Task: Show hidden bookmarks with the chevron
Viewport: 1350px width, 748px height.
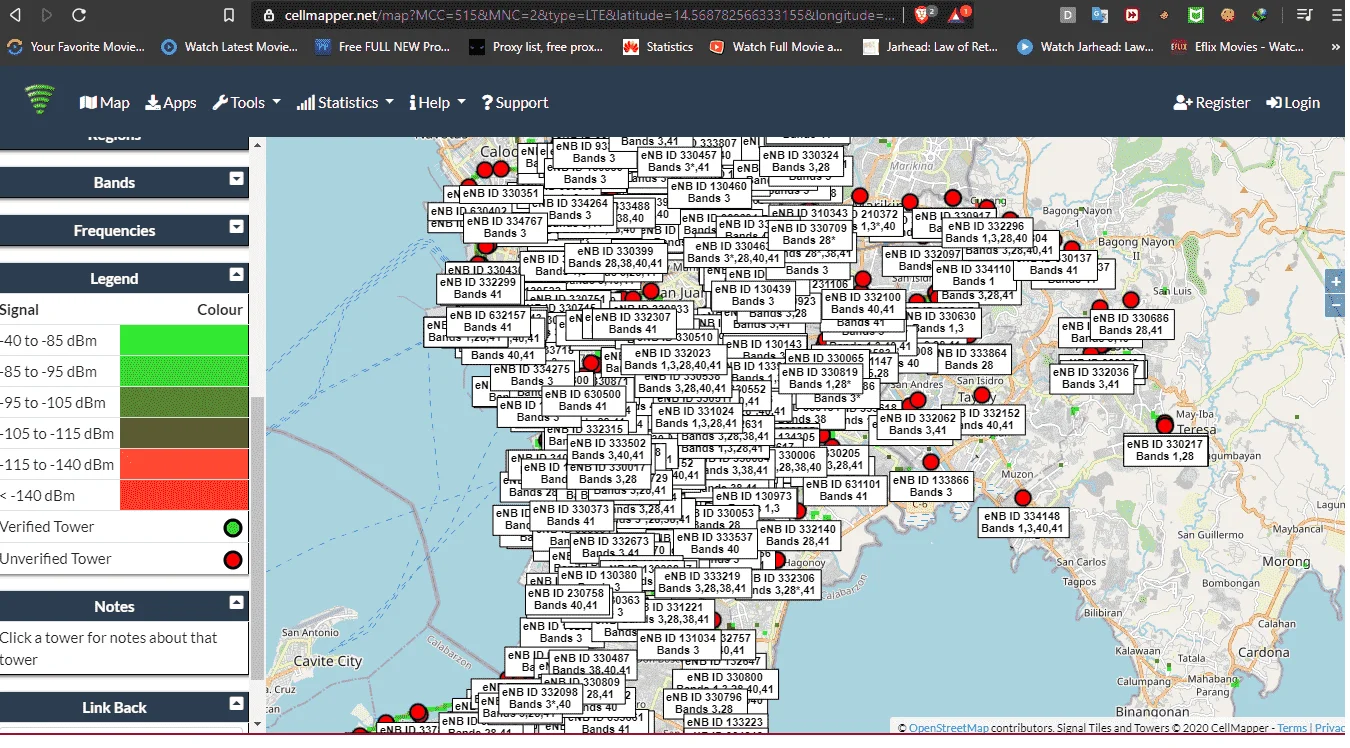Action: [1336, 47]
